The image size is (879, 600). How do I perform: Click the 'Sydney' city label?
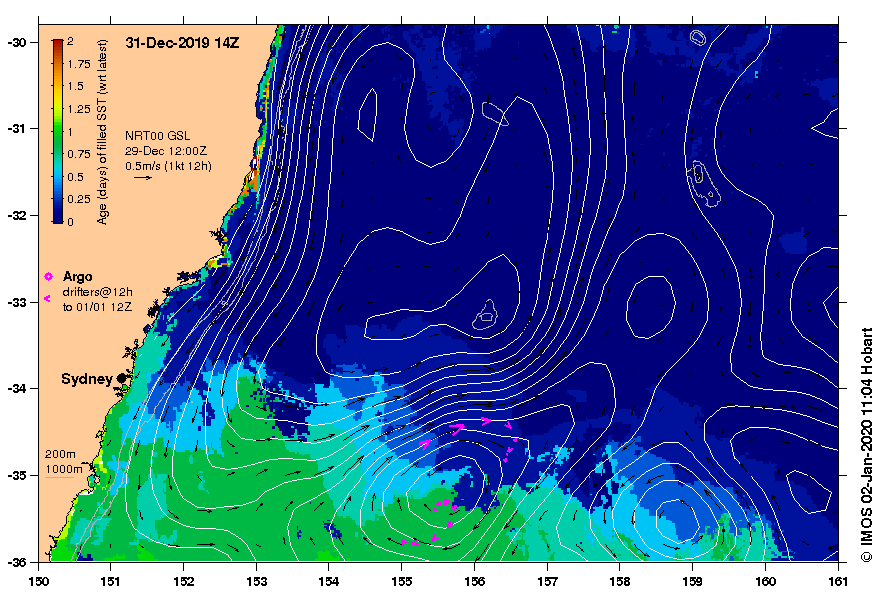87,379
